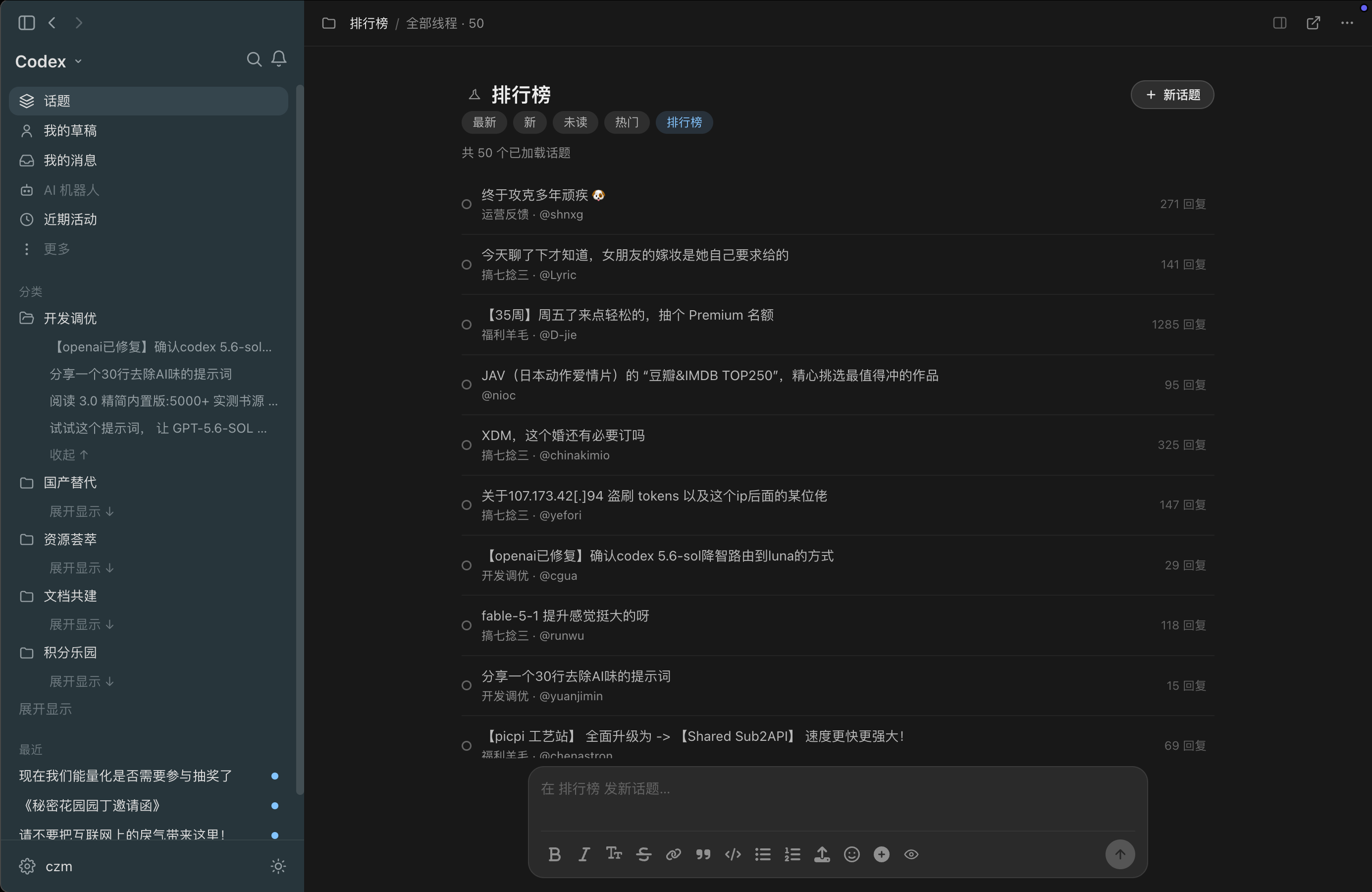Image resolution: width=1372 pixels, height=892 pixels.
Task: Click the 在 排行榜 发新话题 input field
Action: pos(837,798)
